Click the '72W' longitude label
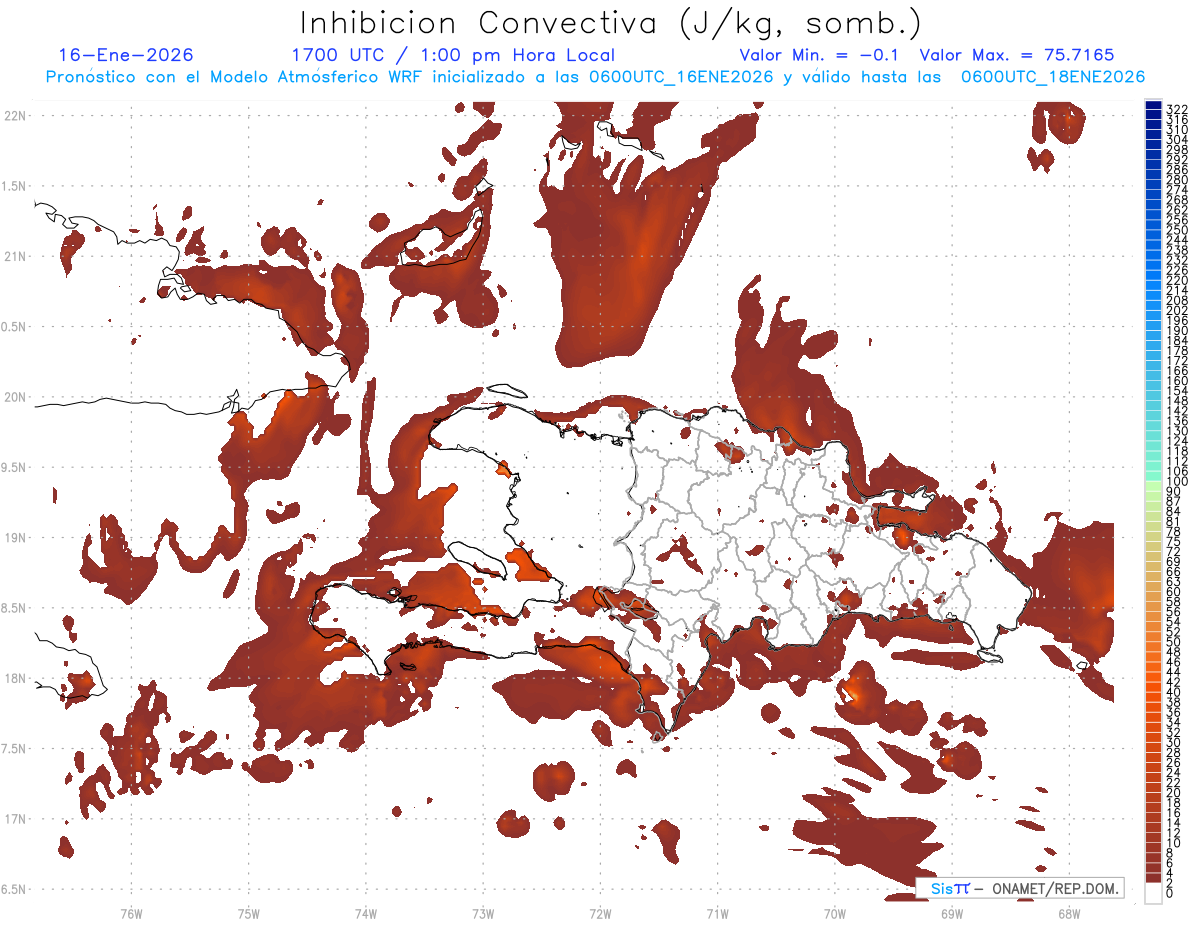Viewport: 1200px width, 927px height. [600, 913]
